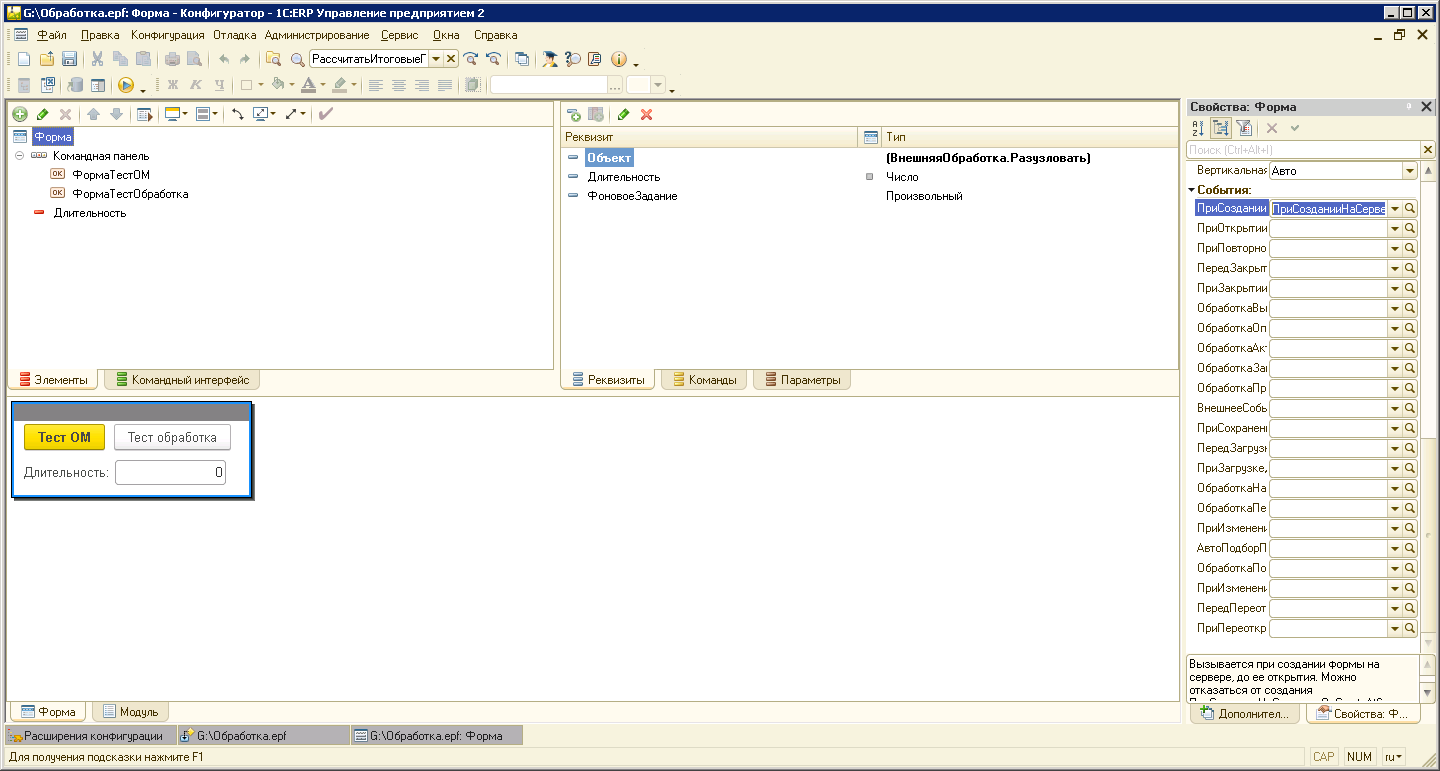Image resolution: width=1440 pixels, height=771 pixels.
Task: Open the toolbar search history dropdown
Action: click(436, 59)
